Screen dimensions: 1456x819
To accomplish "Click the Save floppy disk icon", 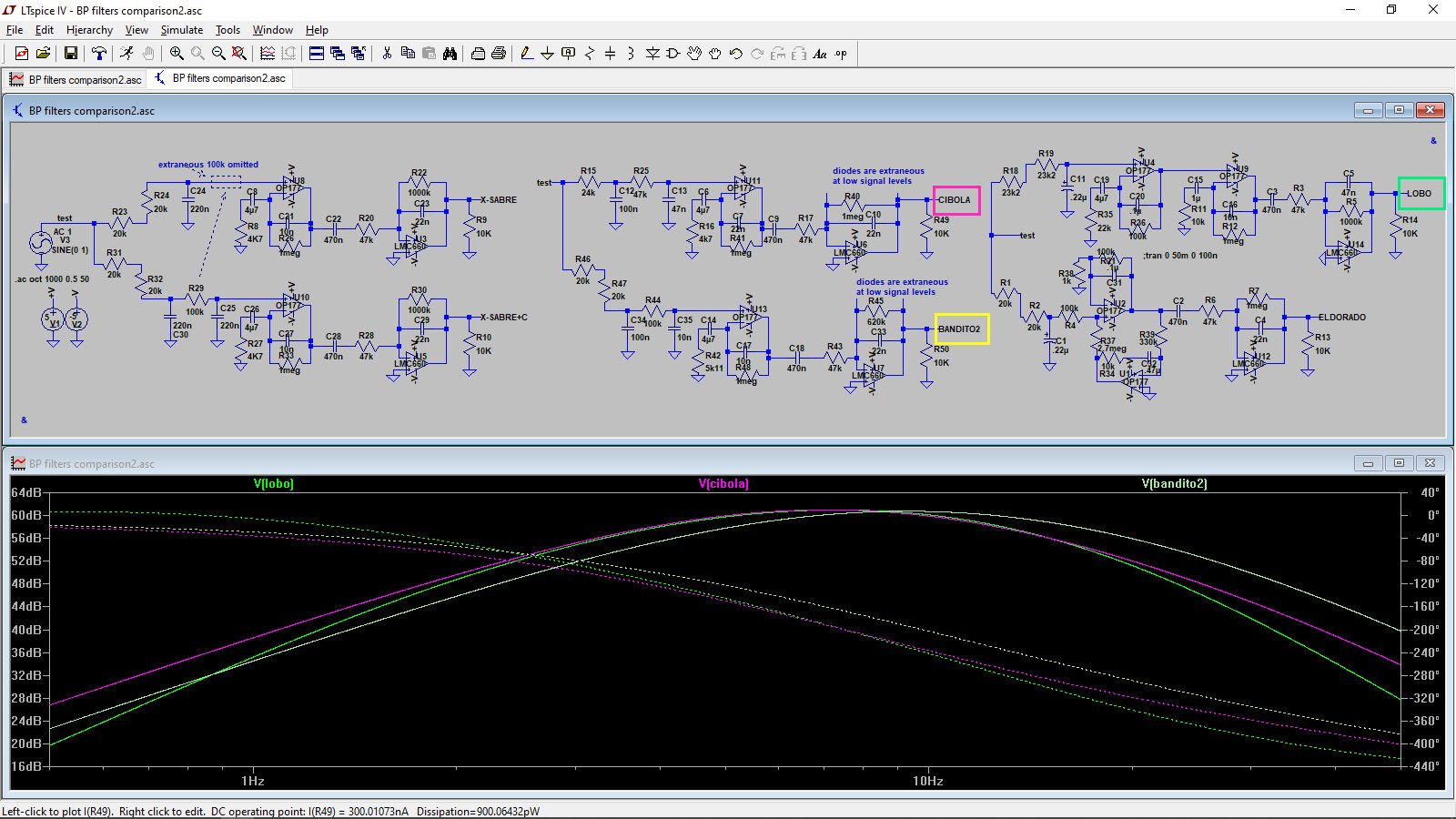I will point(70,54).
